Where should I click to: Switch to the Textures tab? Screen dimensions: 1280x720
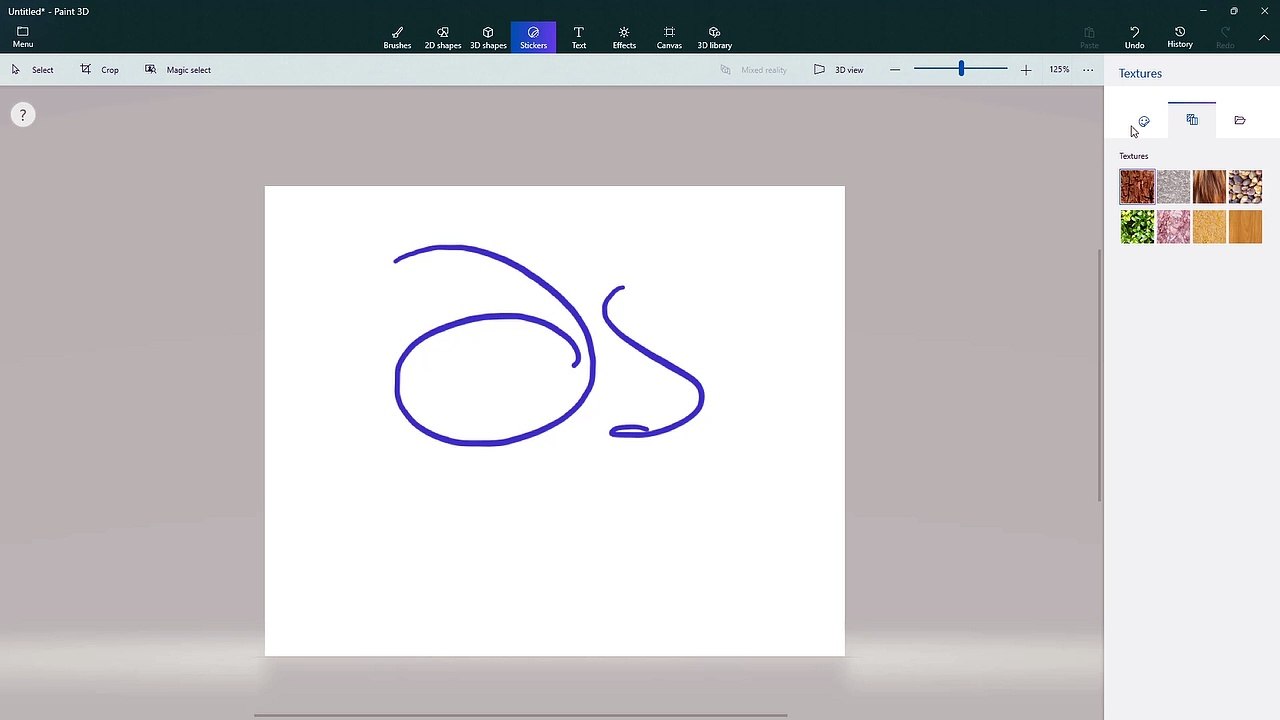[1192, 120]
